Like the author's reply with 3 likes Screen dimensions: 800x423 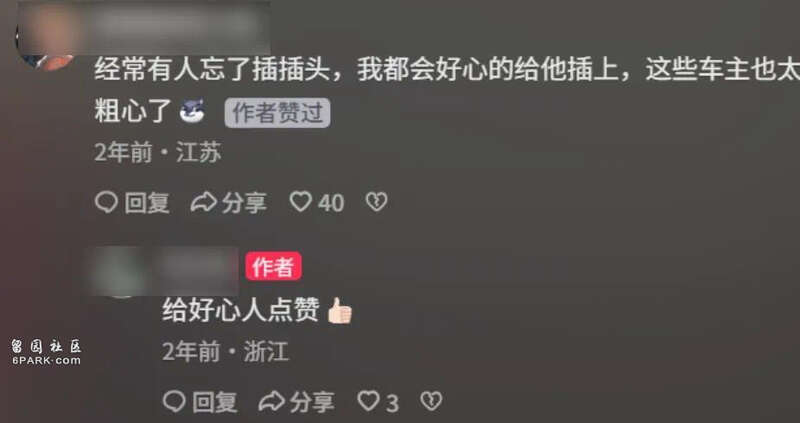pyautogui.click(x=368, y=401)
